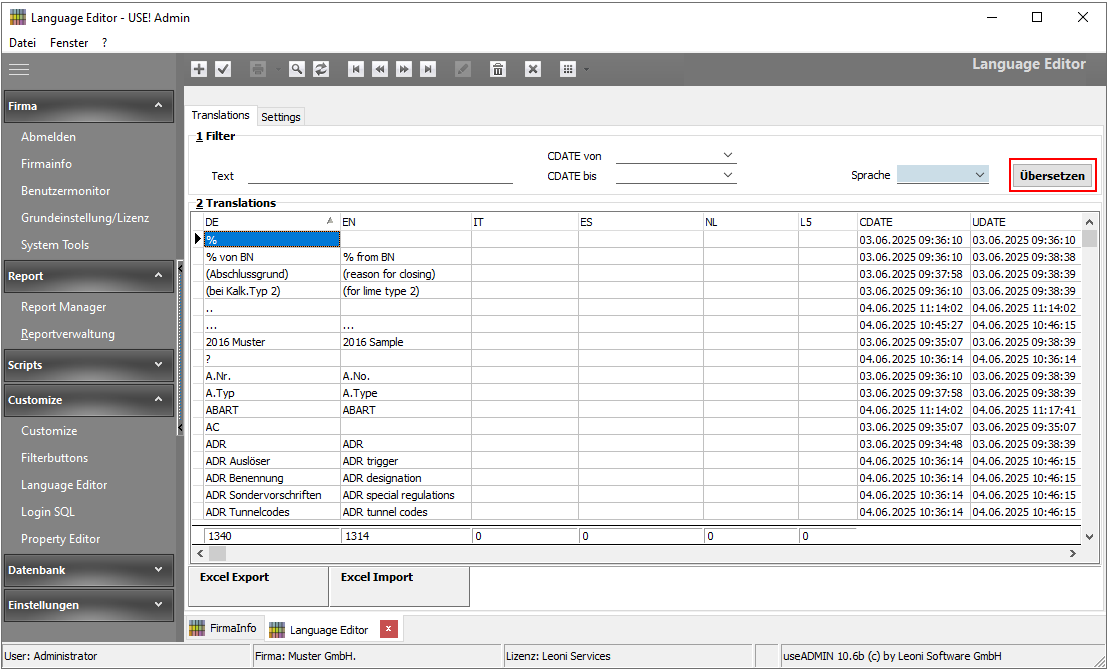Open Abmelden in sidebar
The image size is (1107, 670).
point(49,137)
